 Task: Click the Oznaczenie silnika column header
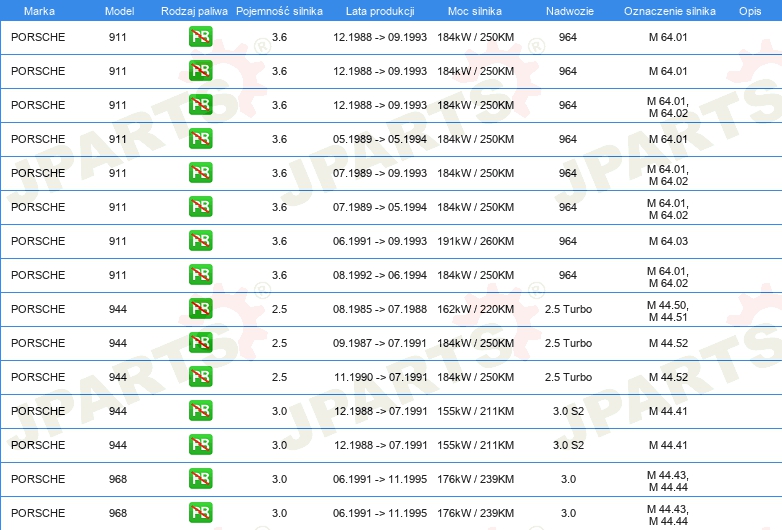pos(669,11)
